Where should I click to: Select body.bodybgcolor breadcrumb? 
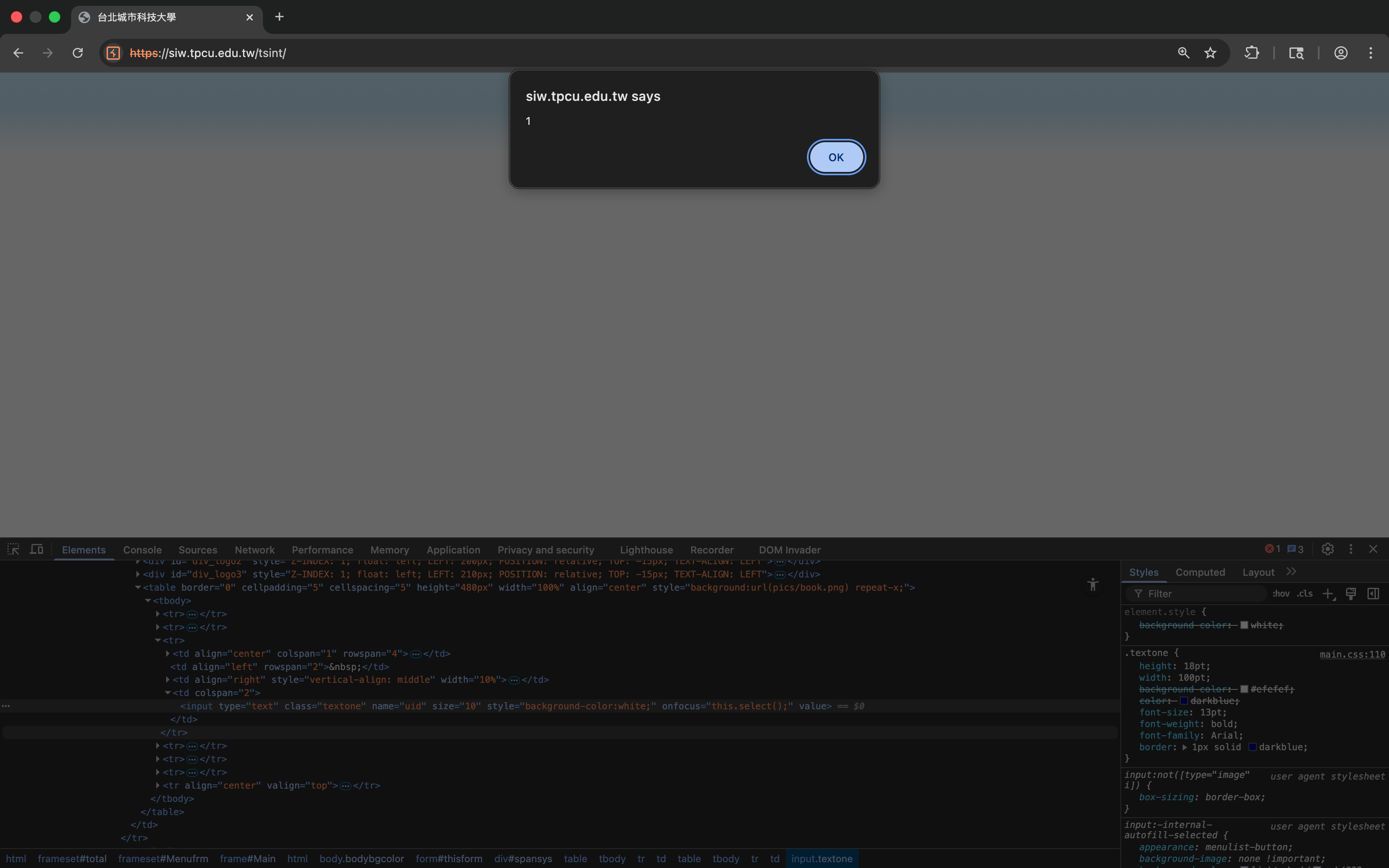(362, 859)
